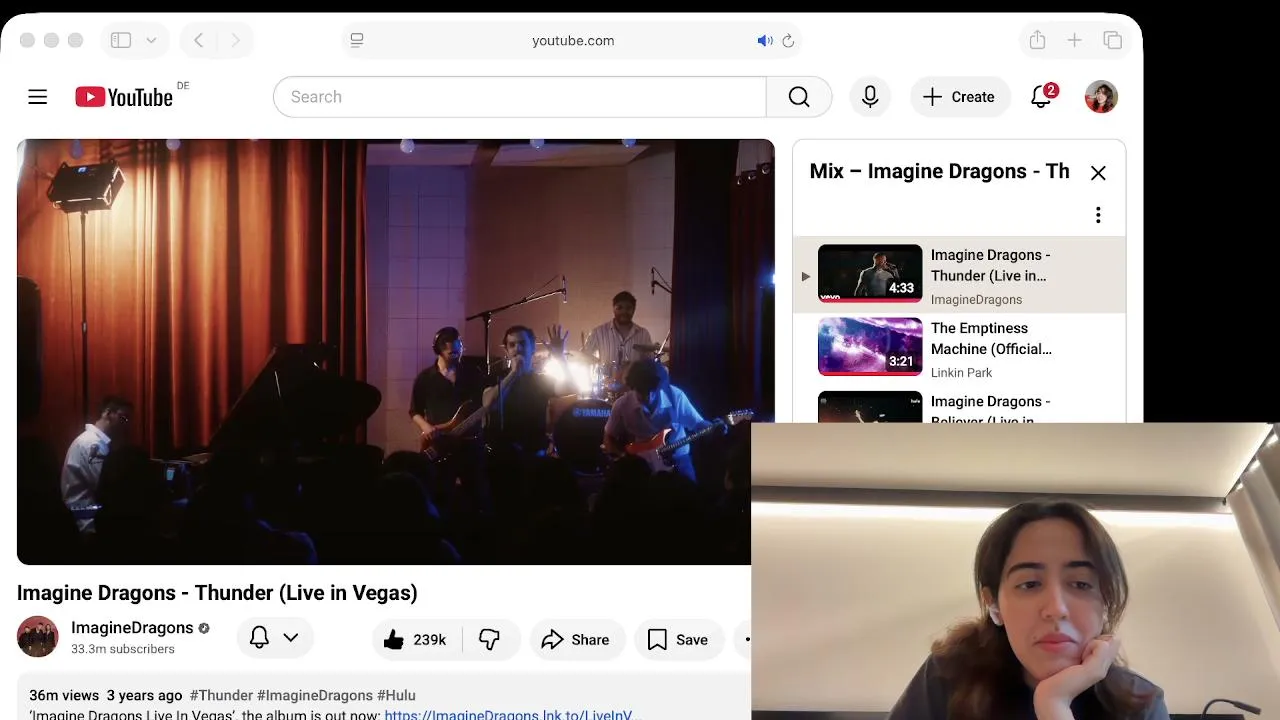Toggle Safari sidebar icon

coord(121,40)
